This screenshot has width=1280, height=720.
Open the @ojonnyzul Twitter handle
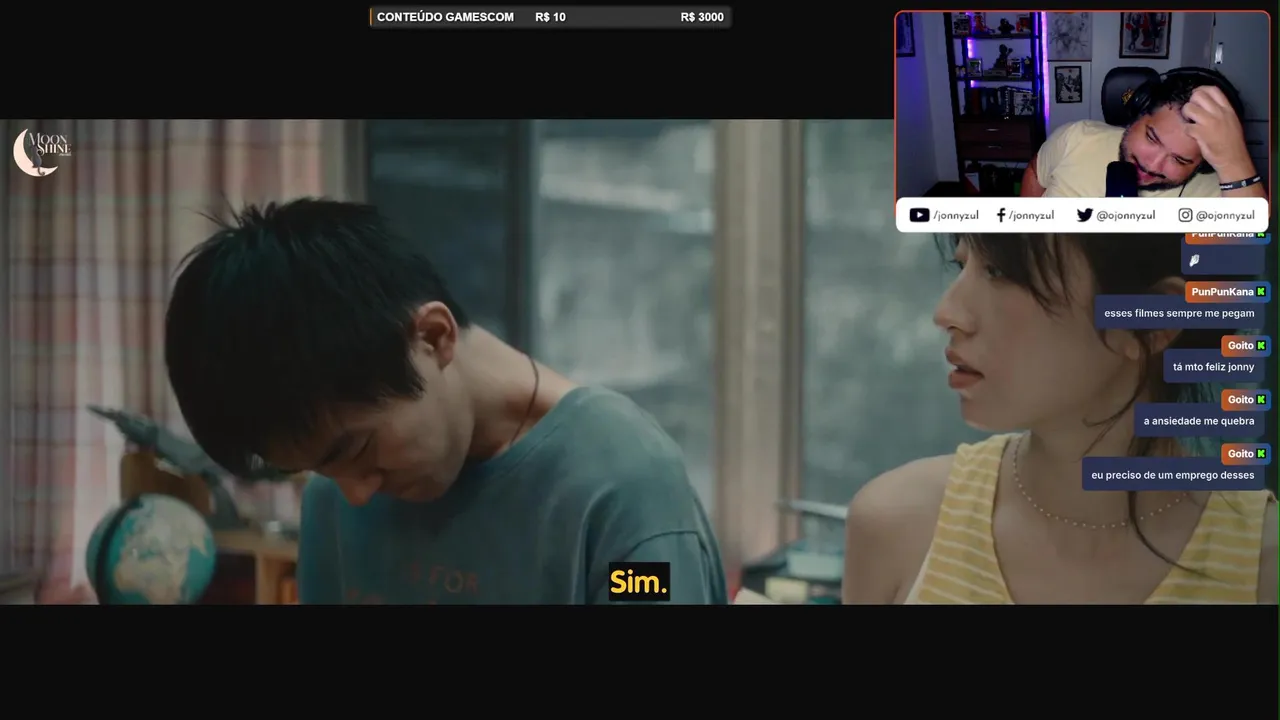pos(1125,215)
